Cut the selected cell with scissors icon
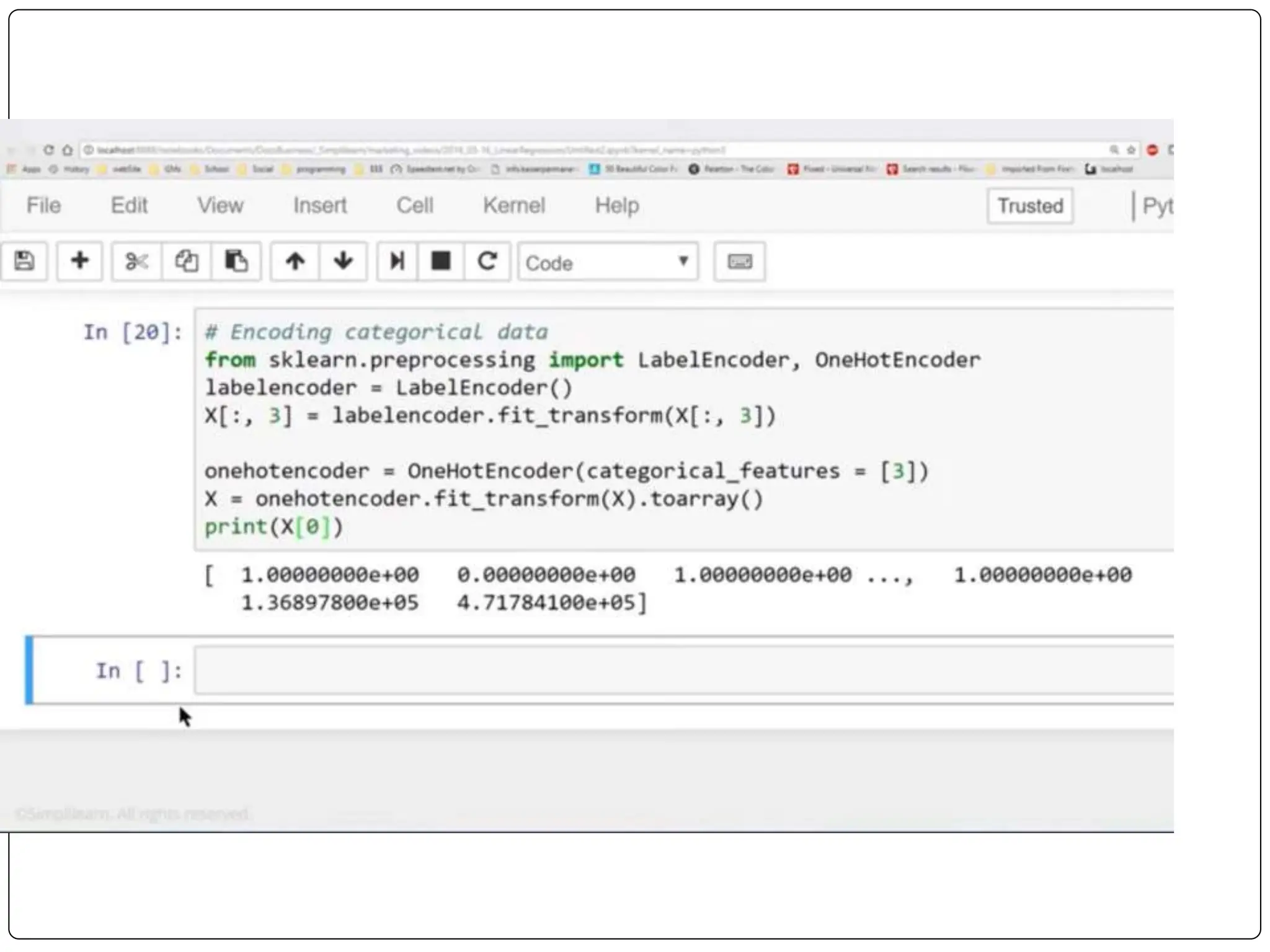 coord(136,262)
